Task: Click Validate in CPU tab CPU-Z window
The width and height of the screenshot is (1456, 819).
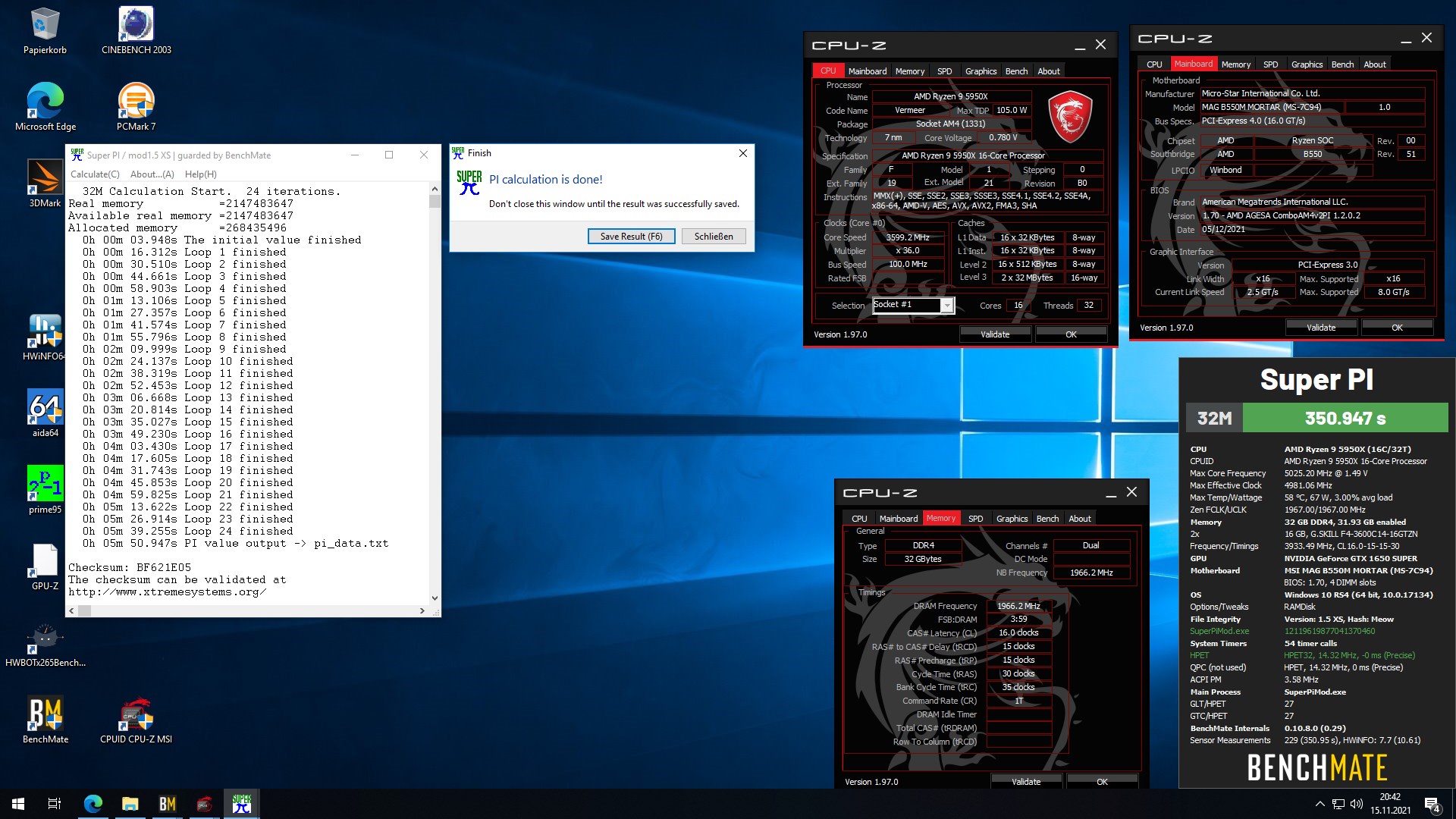Action: pyautogui.click(x=995, y=334)
